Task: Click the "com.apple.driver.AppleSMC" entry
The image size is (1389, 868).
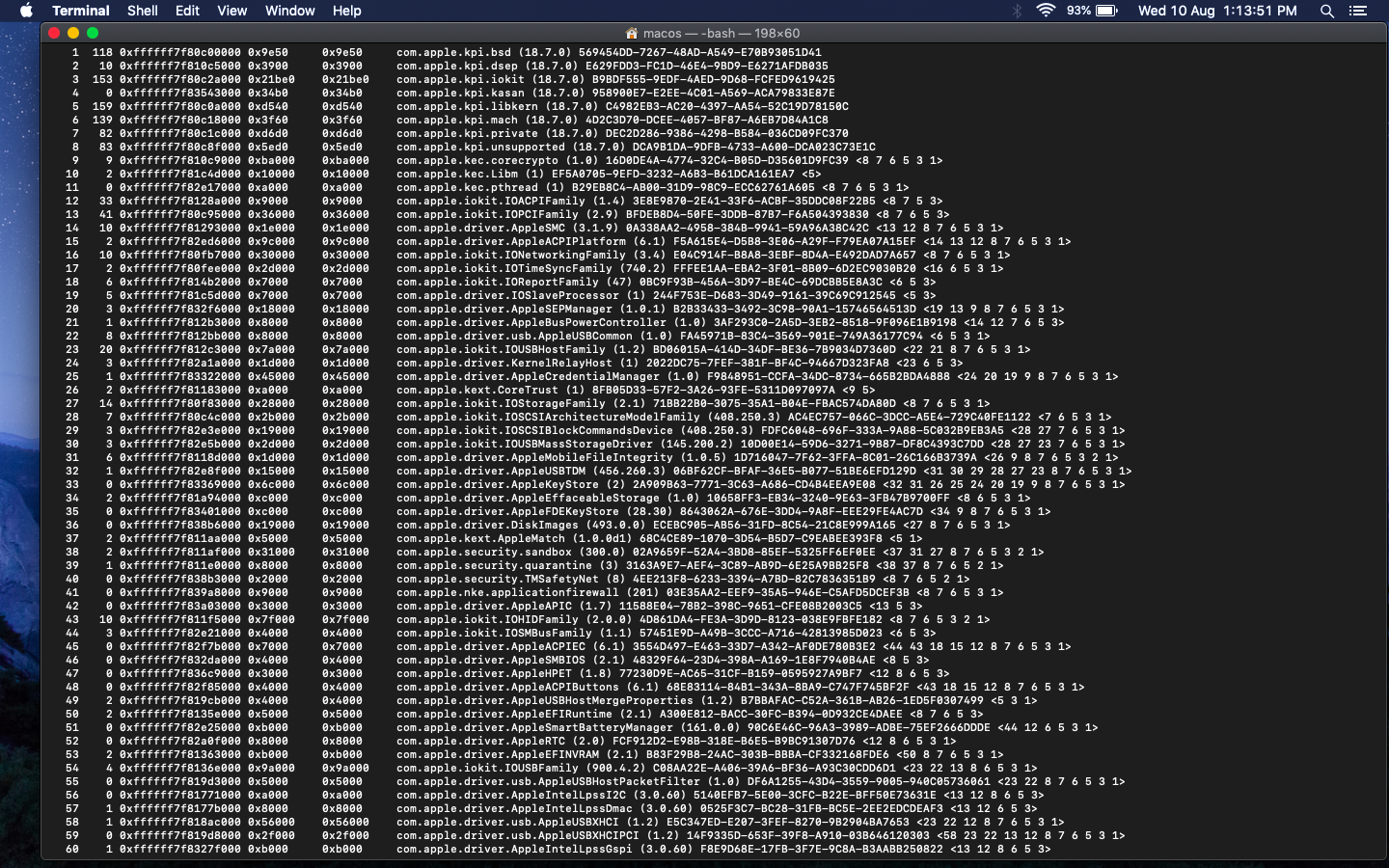Action: (x=480, y=229)
